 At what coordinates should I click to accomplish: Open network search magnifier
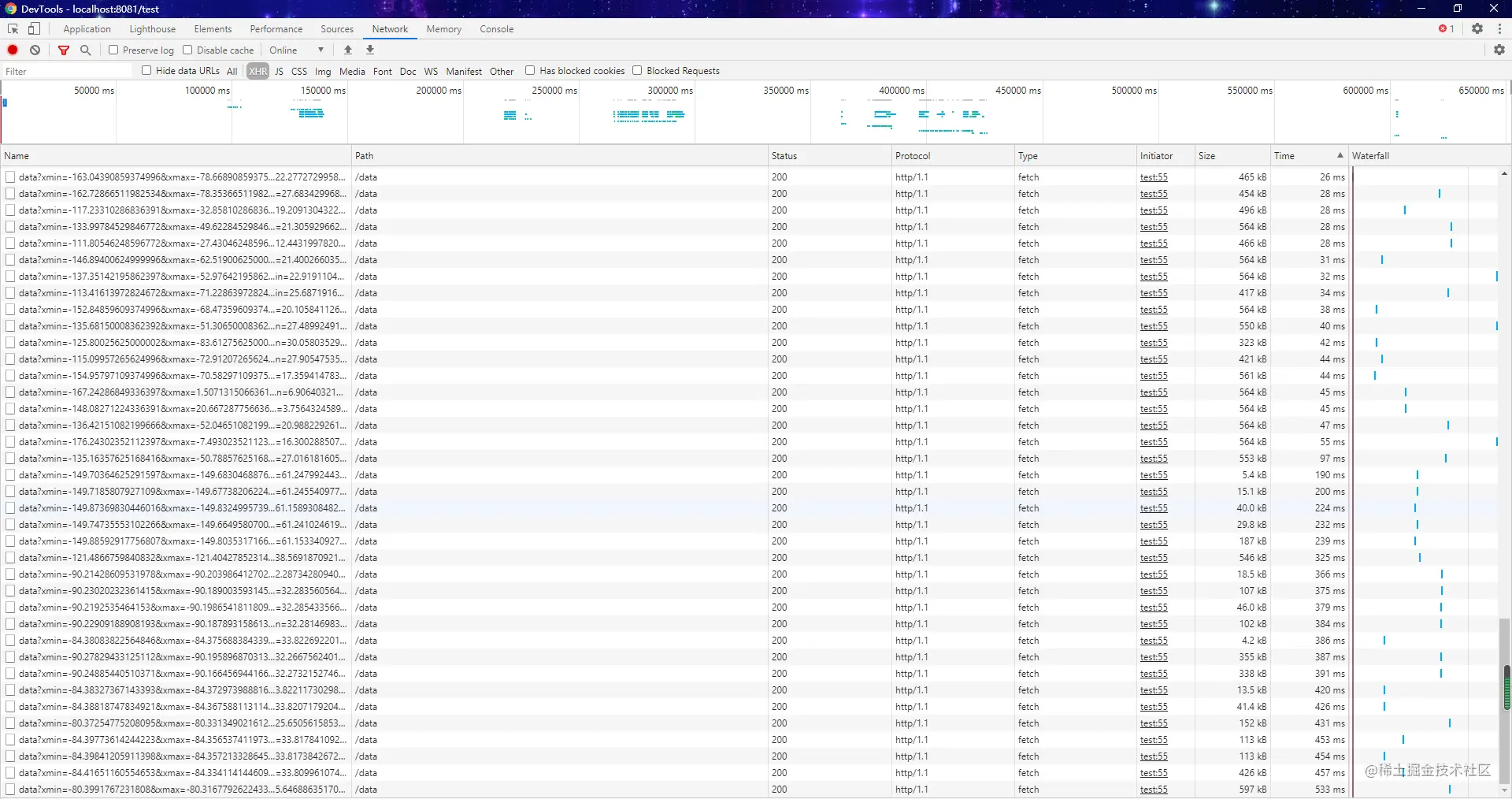tap(86, 50)
